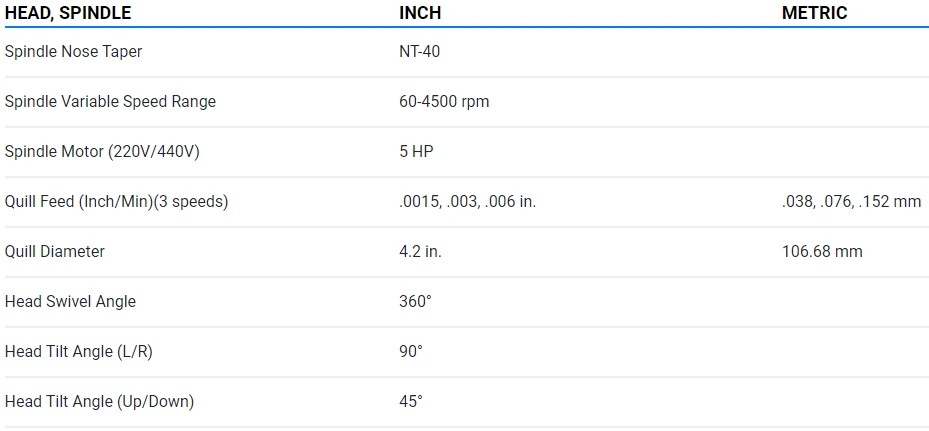Select the Spindle Variable Speed Range label

pyautogui.click(x=110, y=101)
